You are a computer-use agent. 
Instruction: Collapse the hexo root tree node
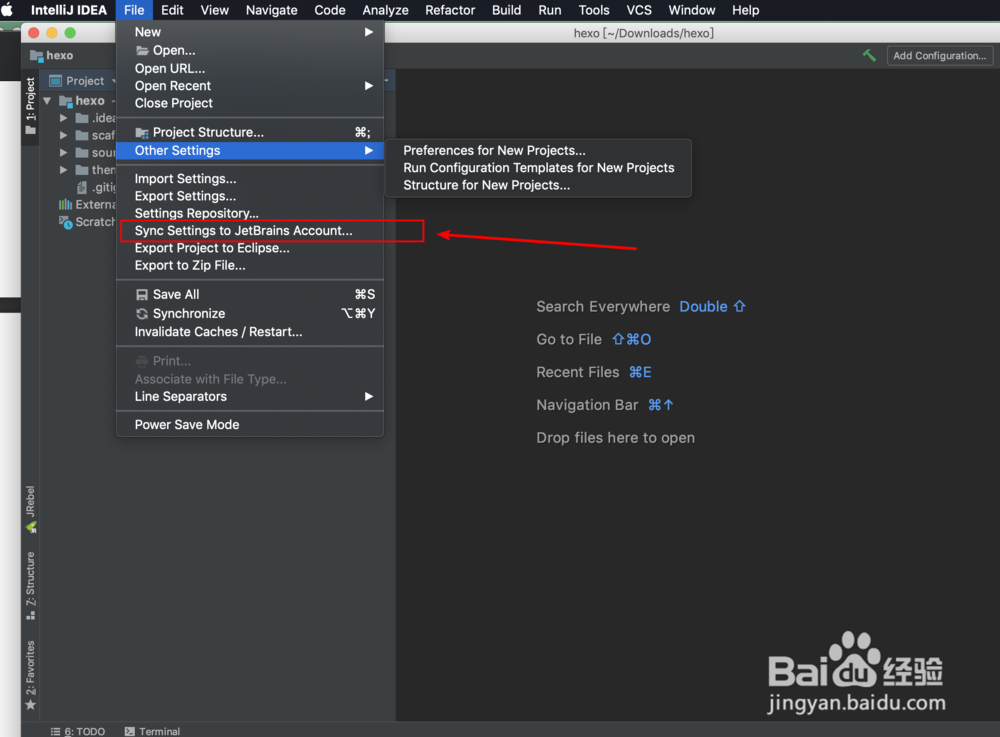pos(47,101)
